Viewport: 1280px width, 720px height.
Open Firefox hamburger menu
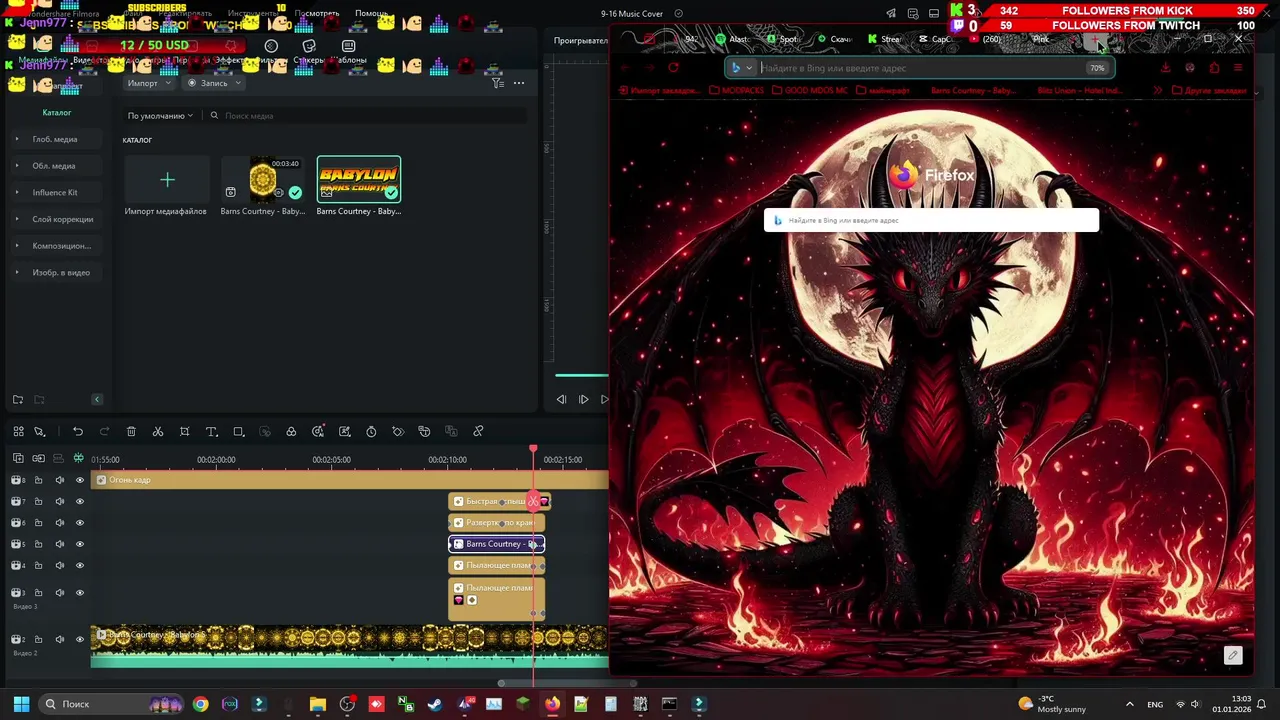(1238, 68)
